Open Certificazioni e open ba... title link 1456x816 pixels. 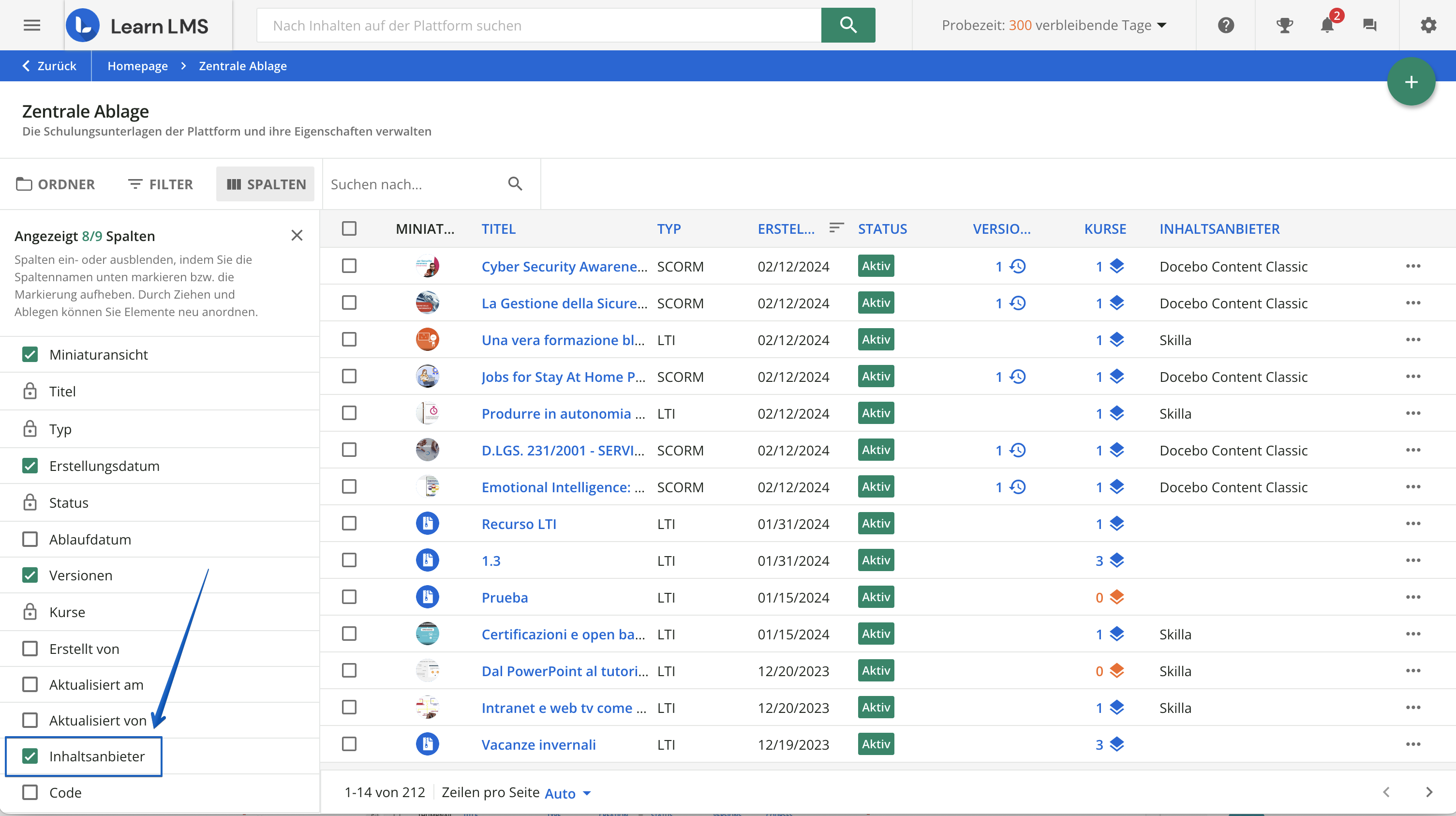563,634
